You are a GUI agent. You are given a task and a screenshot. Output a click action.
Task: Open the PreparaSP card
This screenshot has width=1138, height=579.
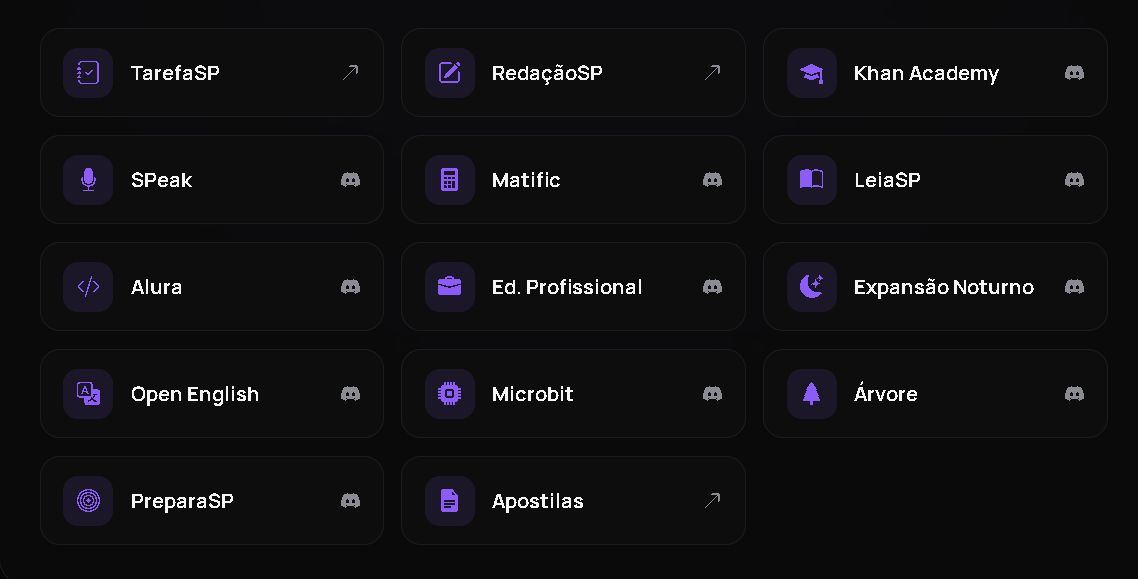click(x=212, y=501)
